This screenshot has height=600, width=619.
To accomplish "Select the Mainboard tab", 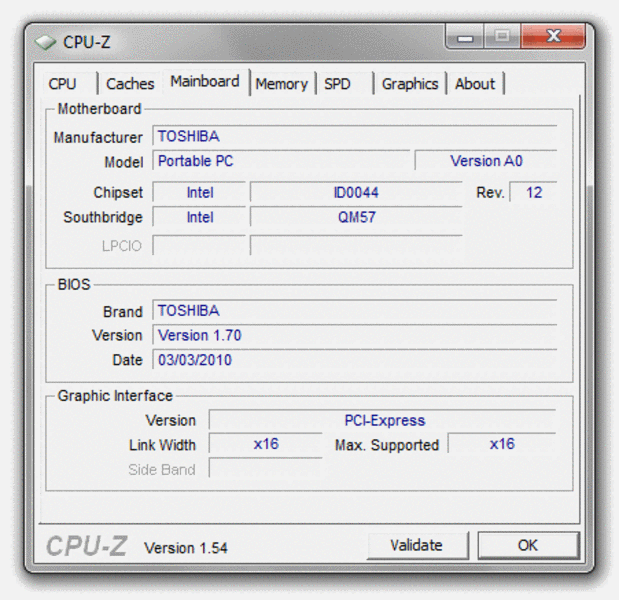I will (205, 81).
